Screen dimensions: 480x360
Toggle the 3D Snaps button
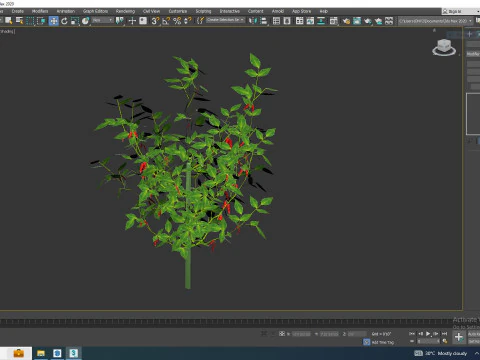click(x=155, y=21)
